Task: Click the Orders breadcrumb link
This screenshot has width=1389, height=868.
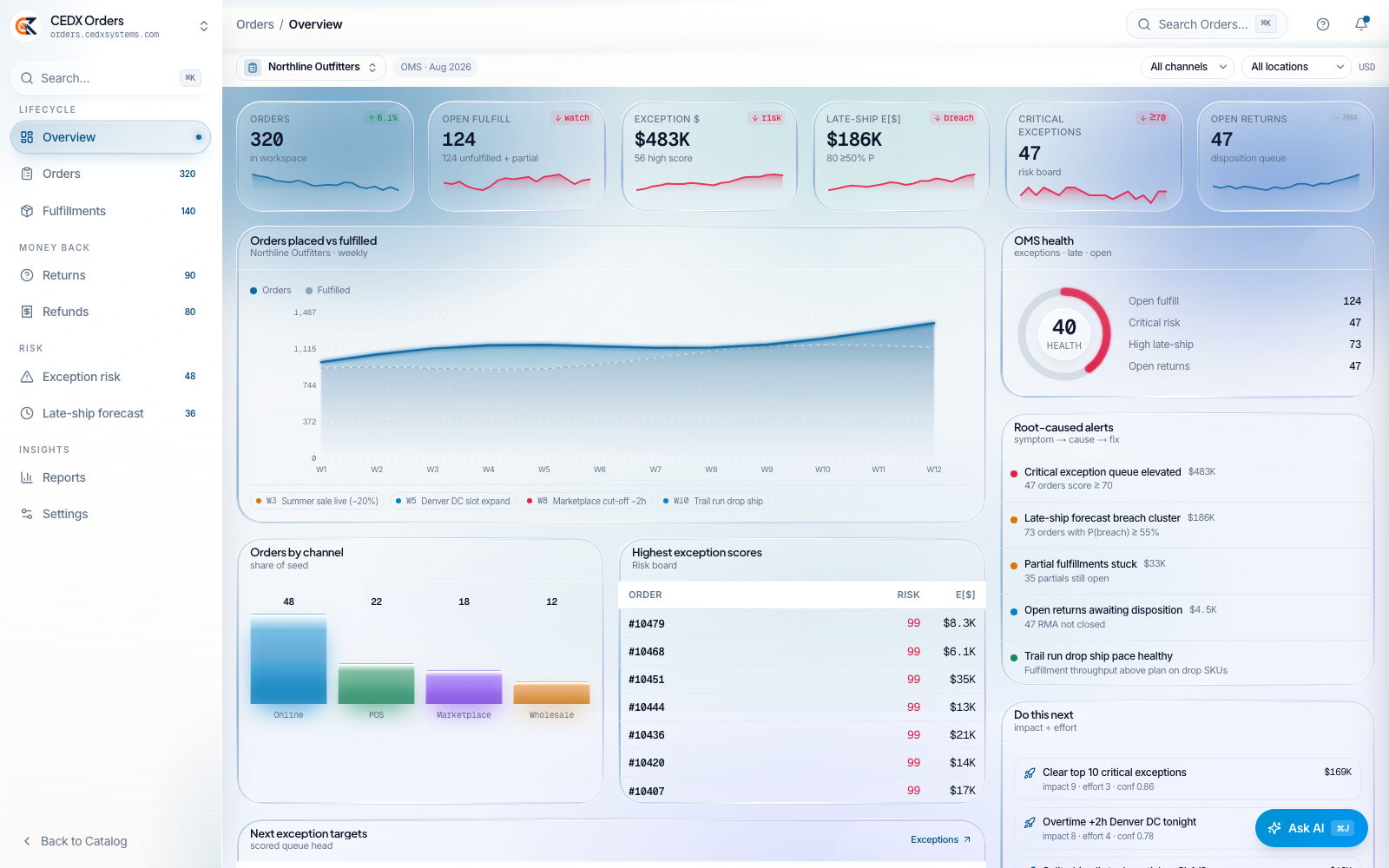Action: [255, 24]
